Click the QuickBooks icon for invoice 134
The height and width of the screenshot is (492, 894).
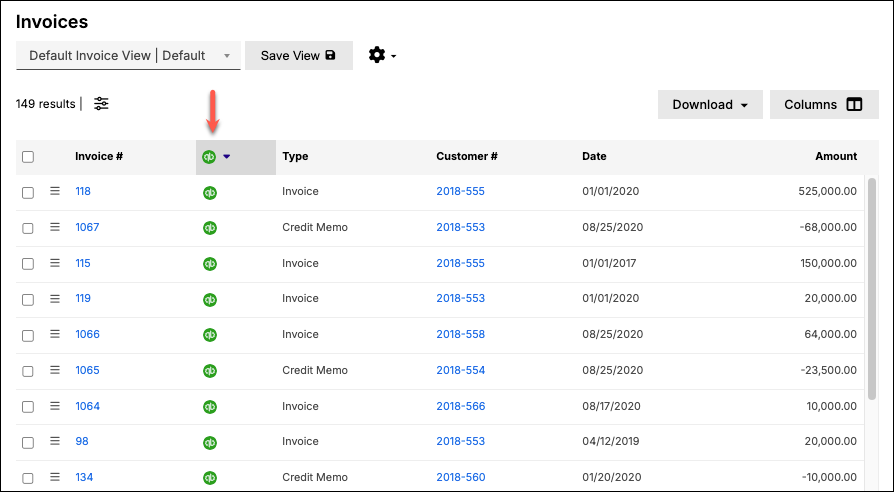coord(210,478)
